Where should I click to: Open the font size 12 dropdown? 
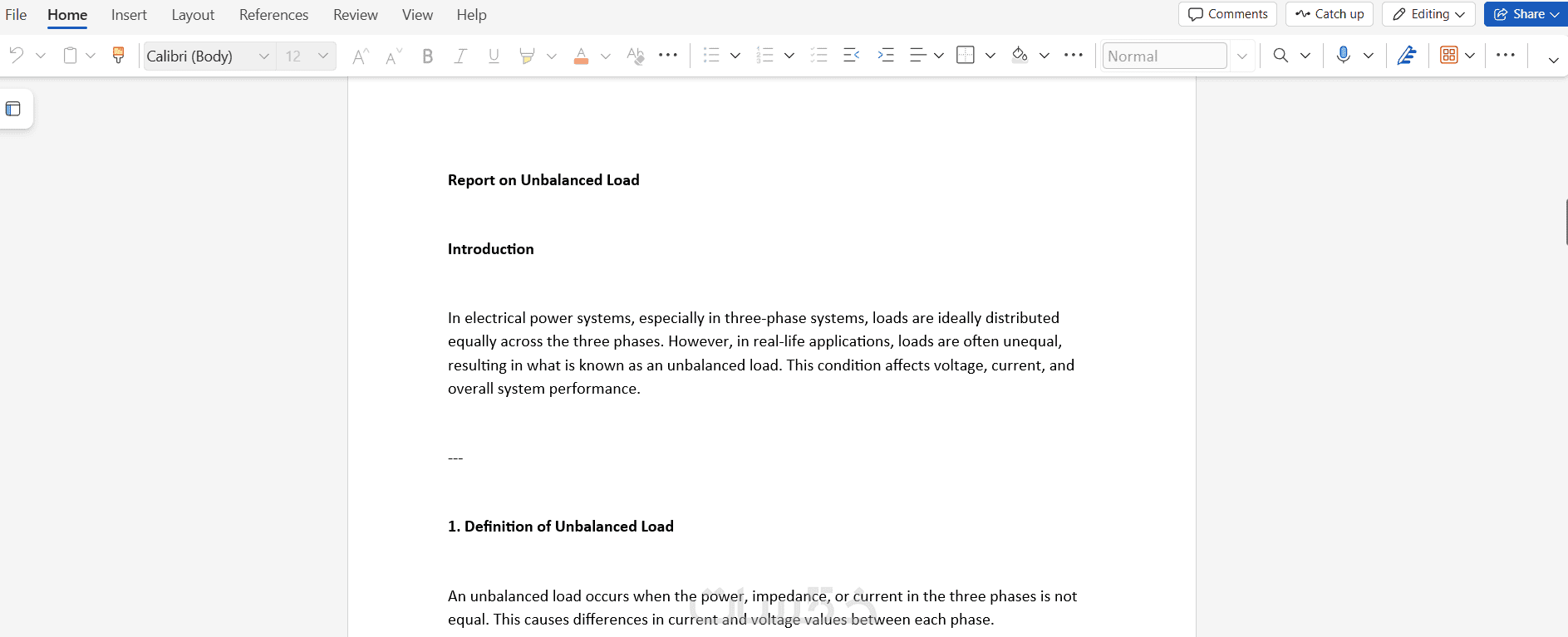pos(323,56)
